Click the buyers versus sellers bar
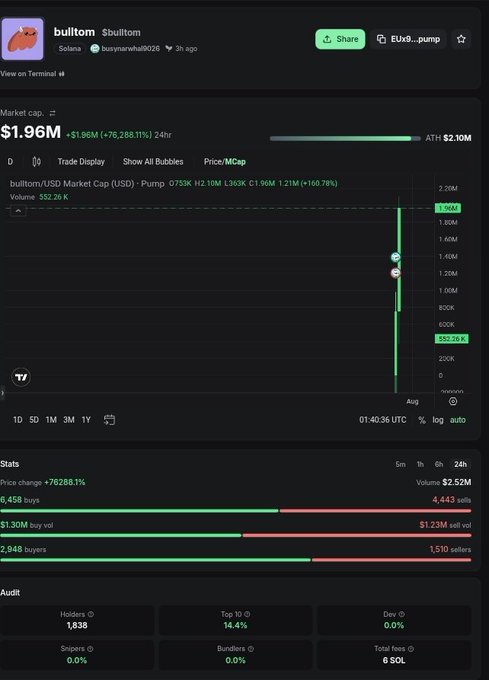489x680 pixels. click(x=235, y=560)
